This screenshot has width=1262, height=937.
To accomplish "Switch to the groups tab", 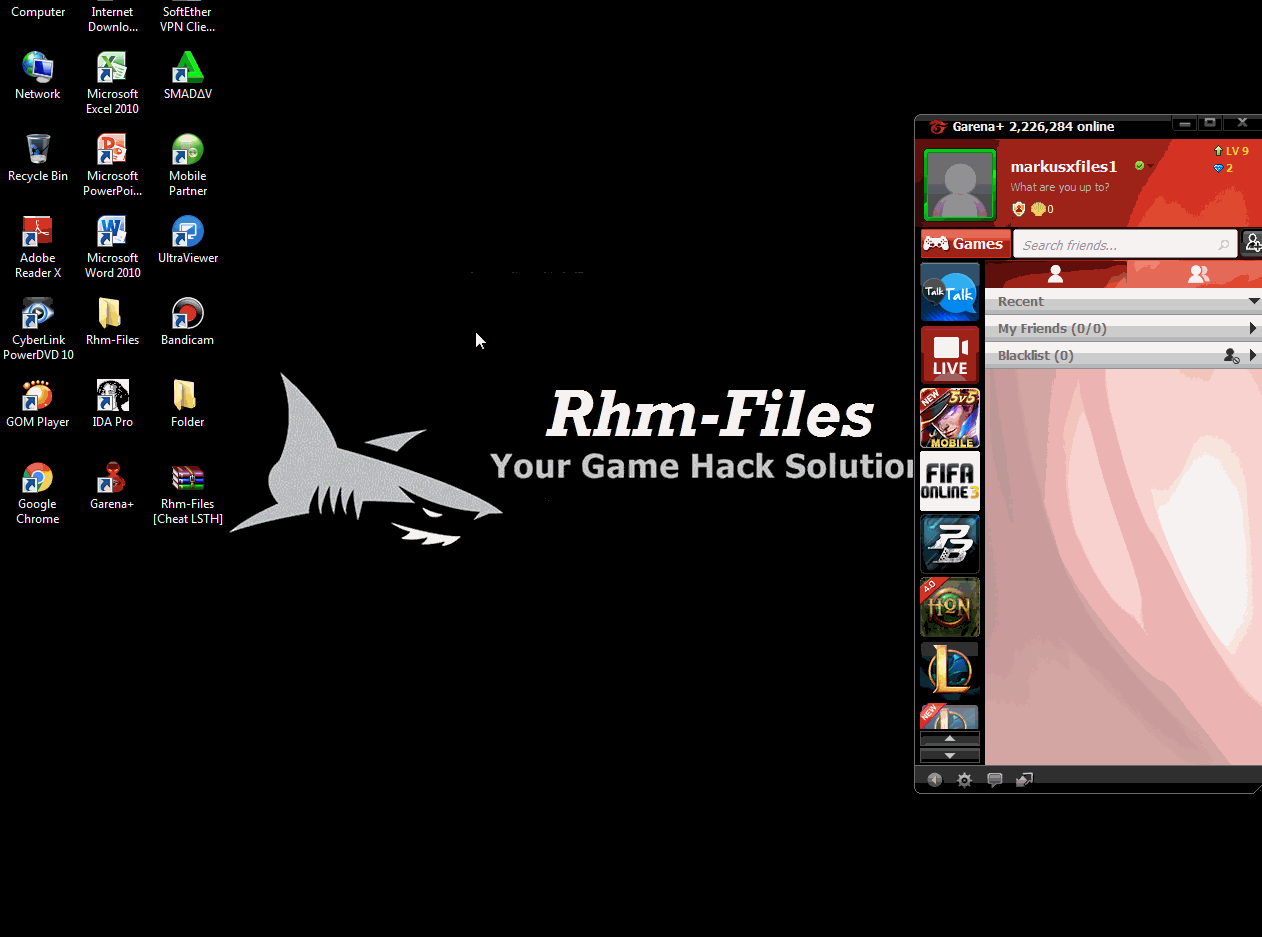I will tap(1197, 274).
